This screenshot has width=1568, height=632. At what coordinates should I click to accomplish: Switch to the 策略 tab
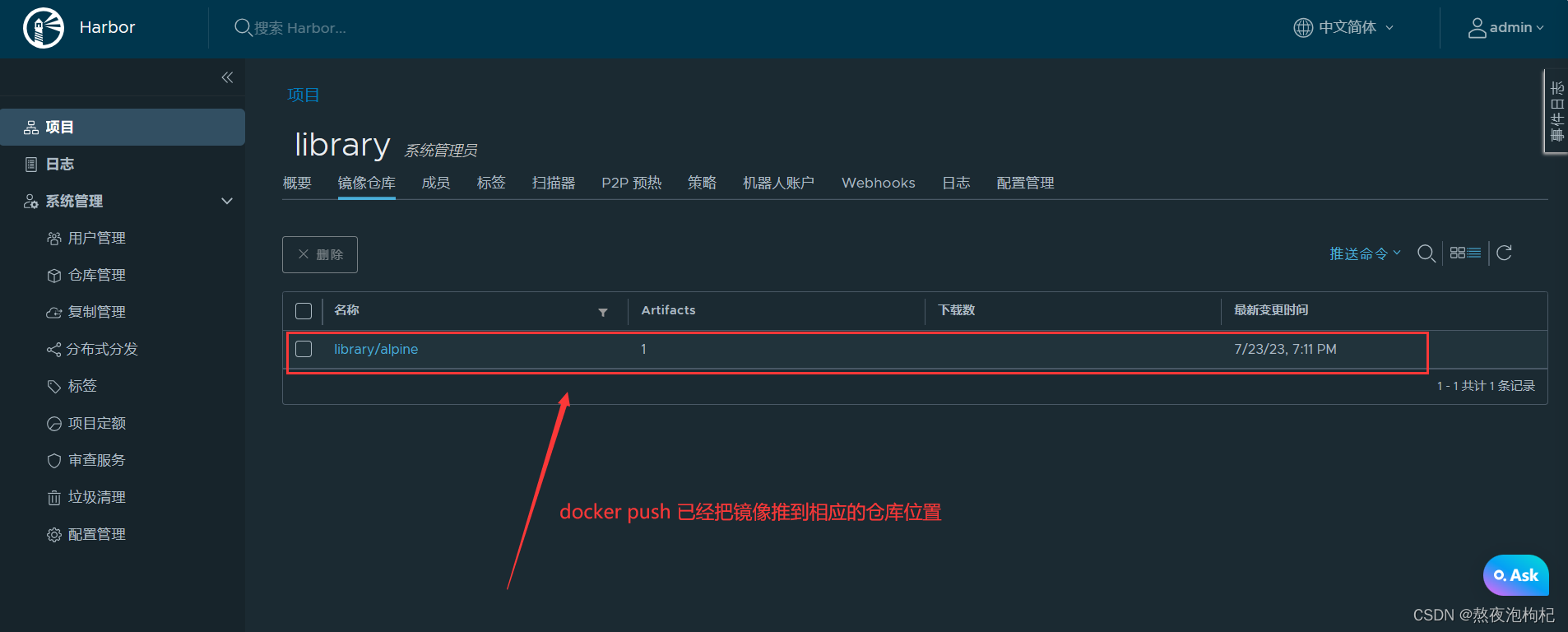click(702, 183)
